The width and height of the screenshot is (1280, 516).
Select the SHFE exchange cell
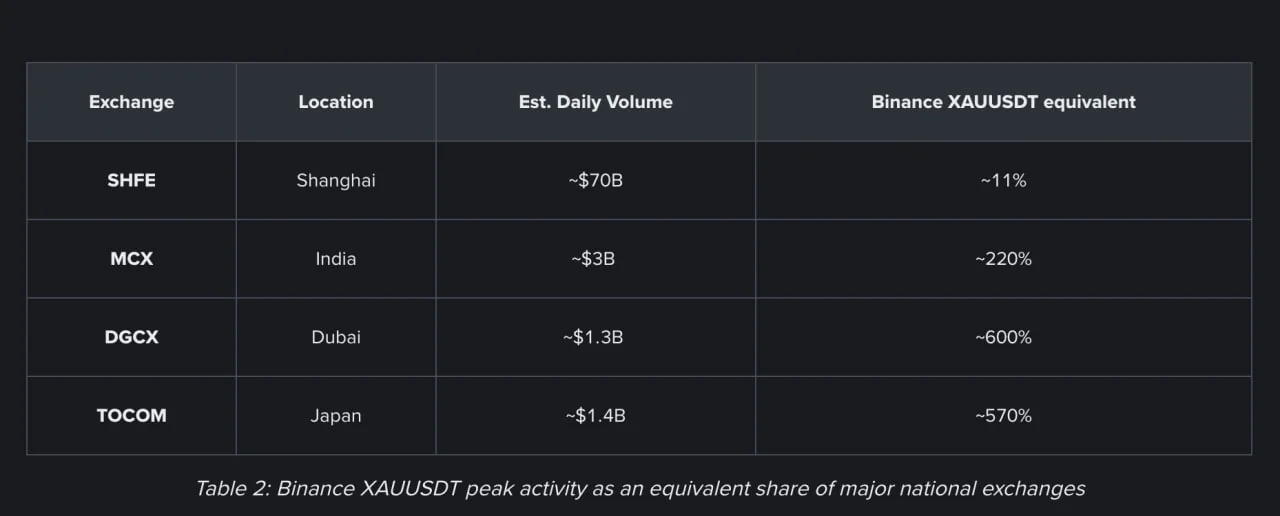(131, 181)
